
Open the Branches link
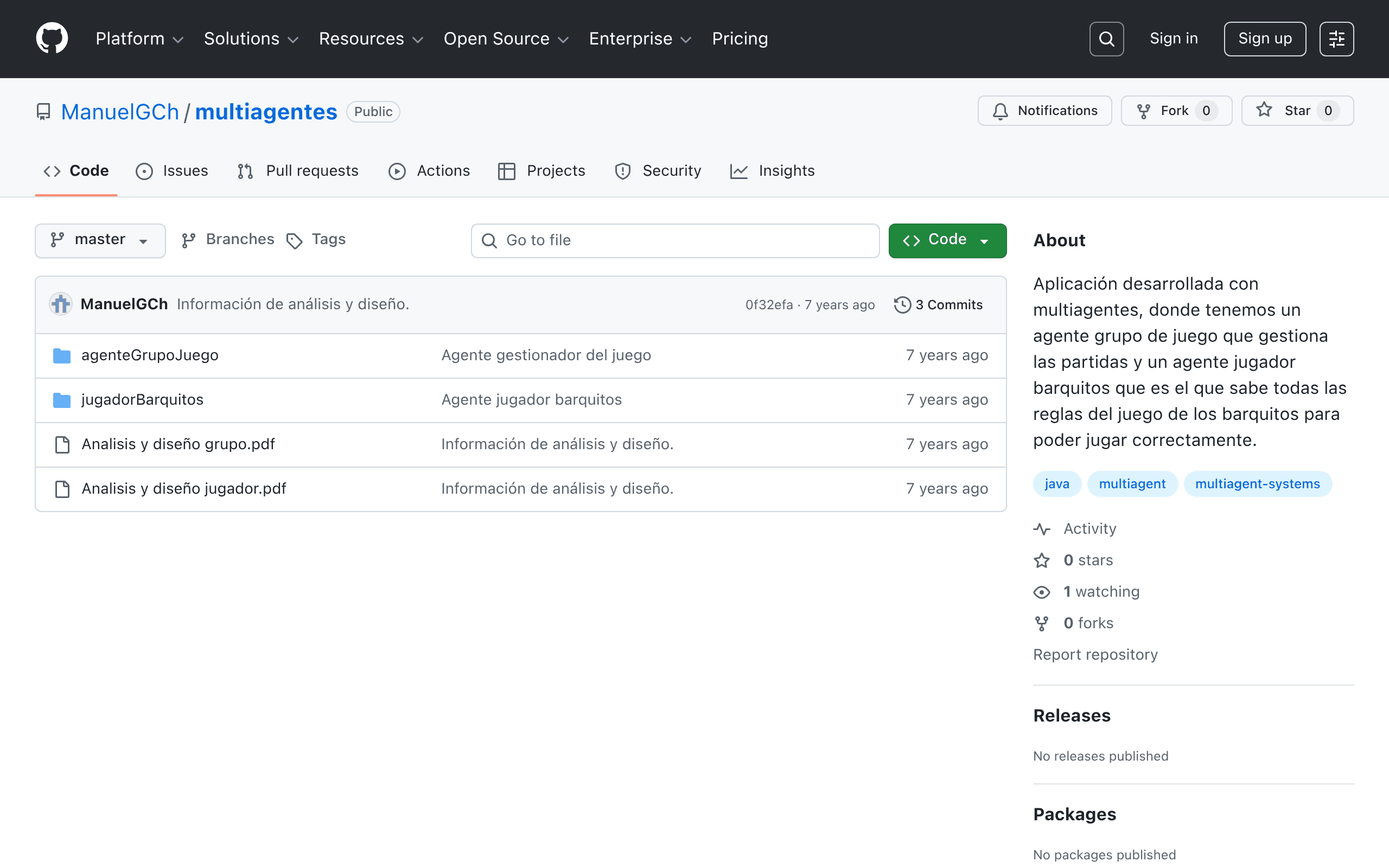[x=228, y=240]
